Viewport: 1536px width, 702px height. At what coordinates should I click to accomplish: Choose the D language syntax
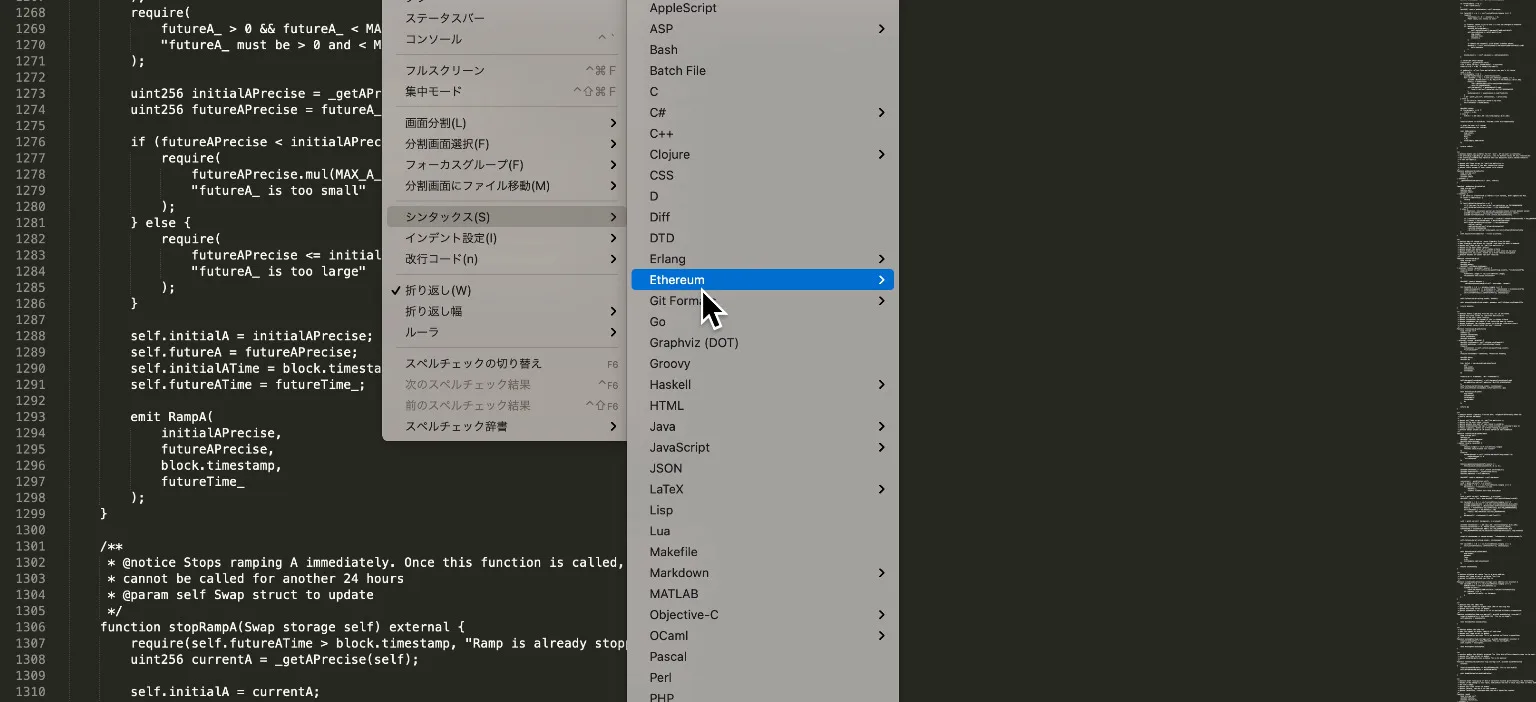click(763, 197)
